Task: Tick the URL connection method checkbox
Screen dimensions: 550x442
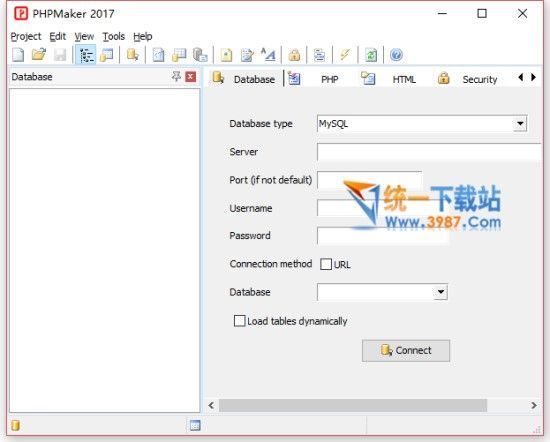Action: pyautogui.click(x=326, y=264)
